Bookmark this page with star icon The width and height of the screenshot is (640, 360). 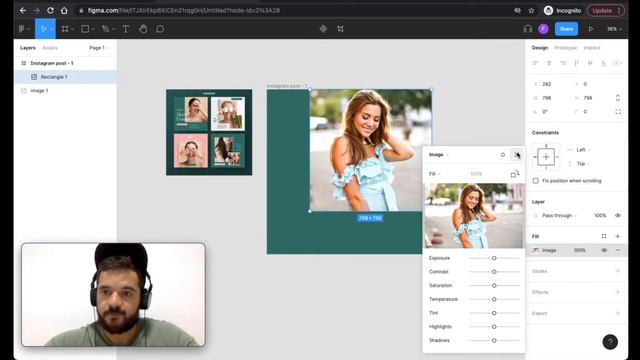pos(531,11)
